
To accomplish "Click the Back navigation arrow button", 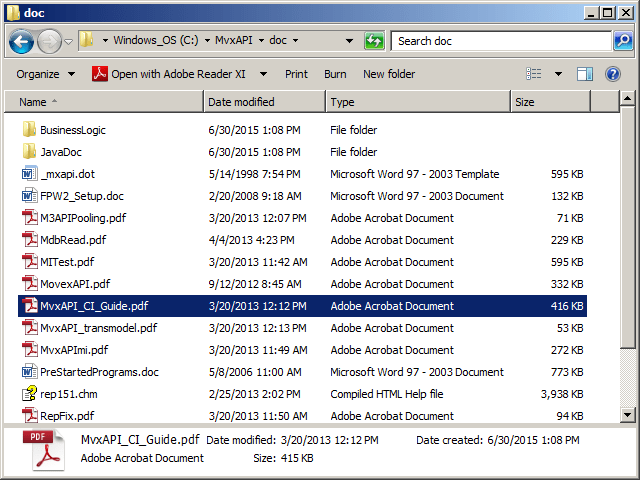I will 22,41.
